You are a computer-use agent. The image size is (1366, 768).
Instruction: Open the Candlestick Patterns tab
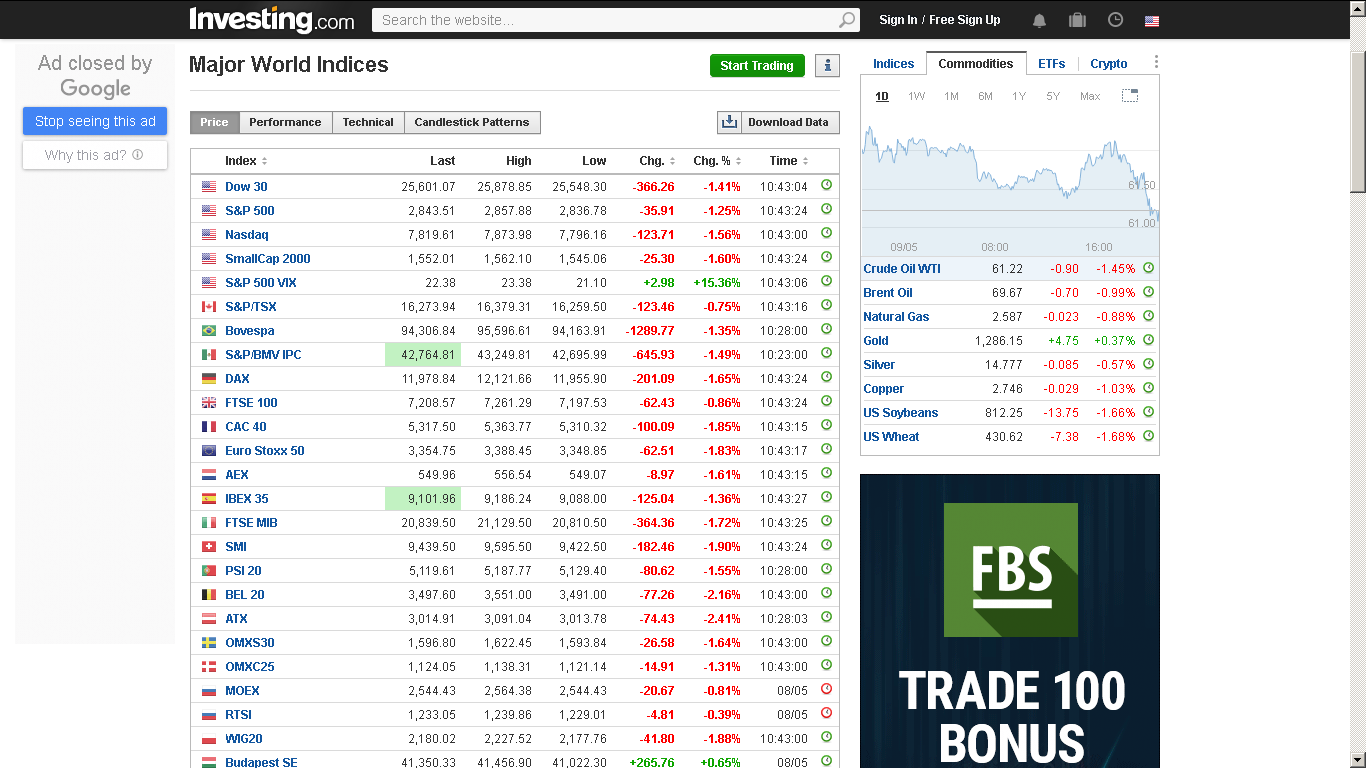(472, 122)
